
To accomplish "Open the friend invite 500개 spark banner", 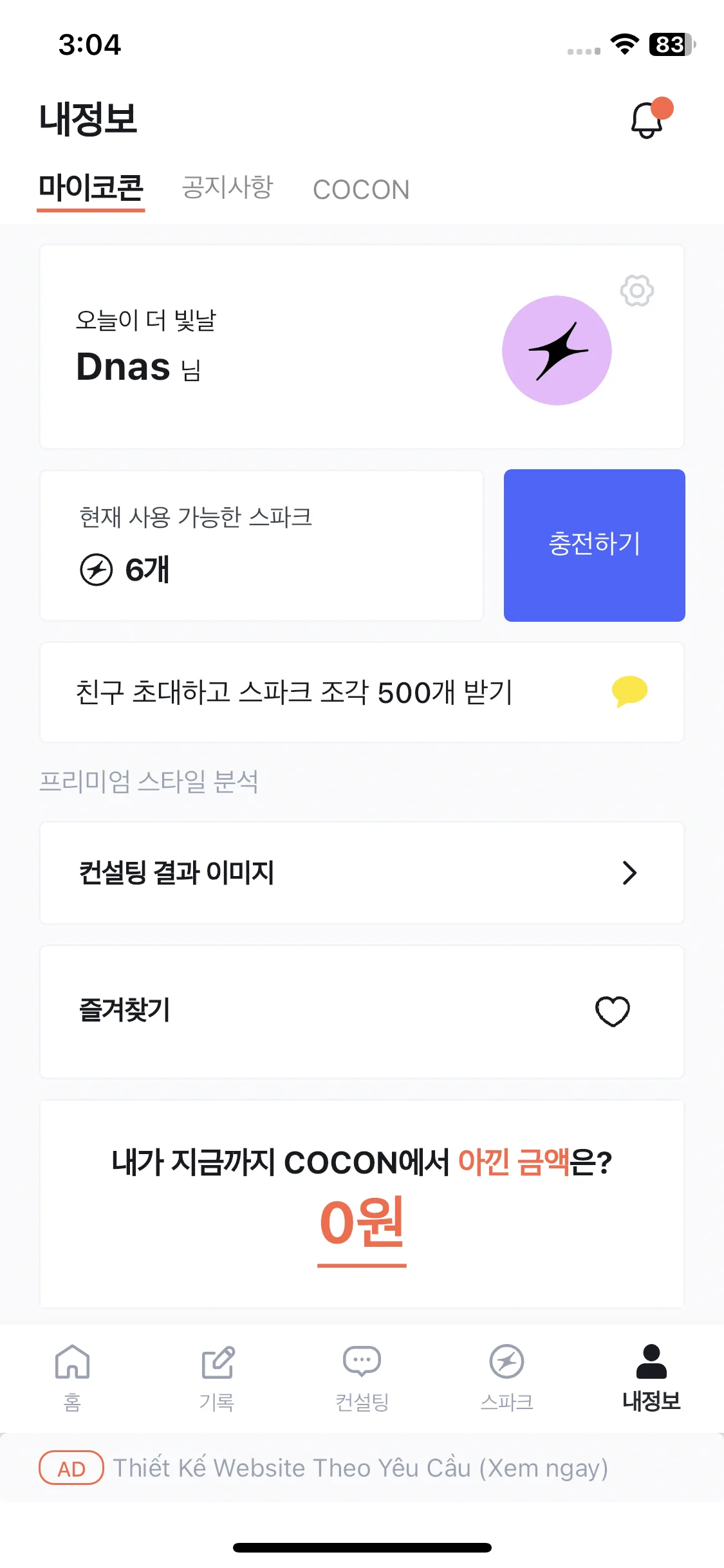I will [x=362, y=692].
